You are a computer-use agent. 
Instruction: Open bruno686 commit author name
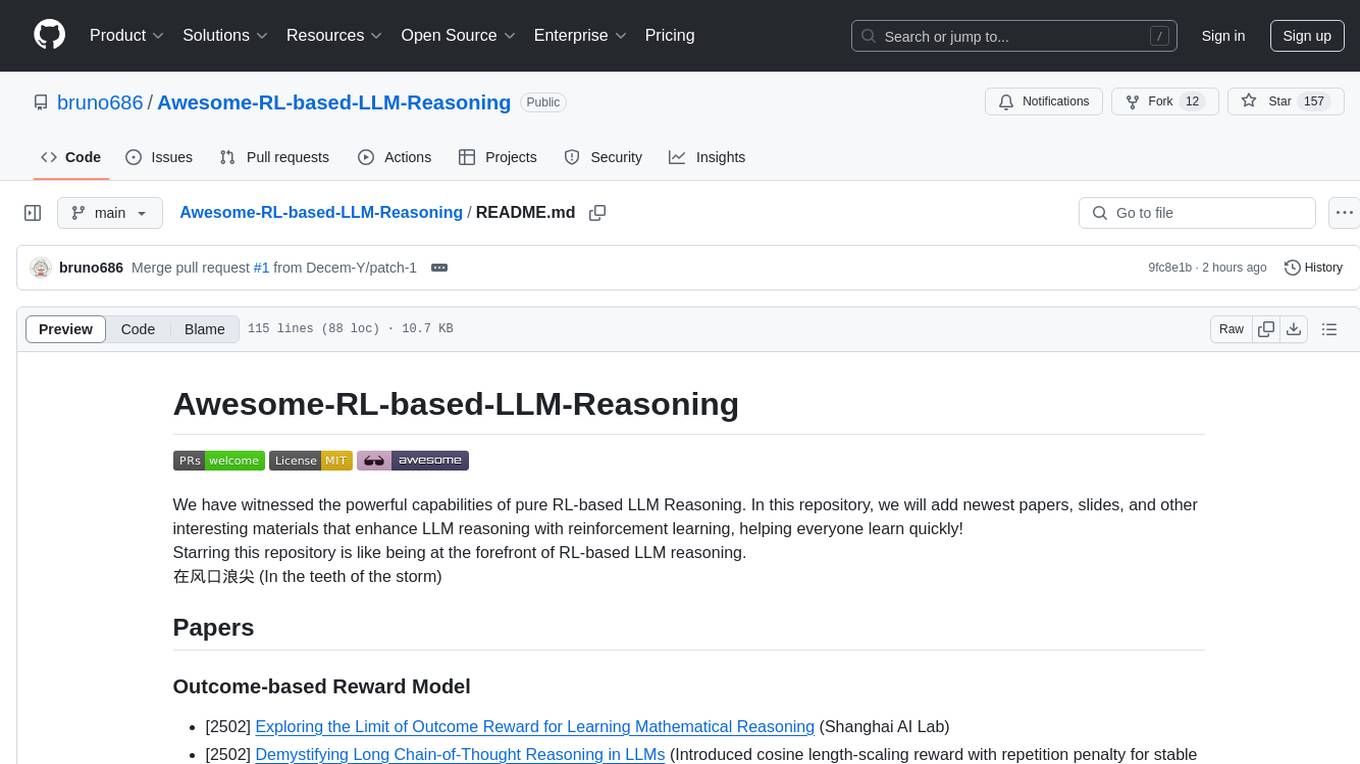click(x=91, y=268)
